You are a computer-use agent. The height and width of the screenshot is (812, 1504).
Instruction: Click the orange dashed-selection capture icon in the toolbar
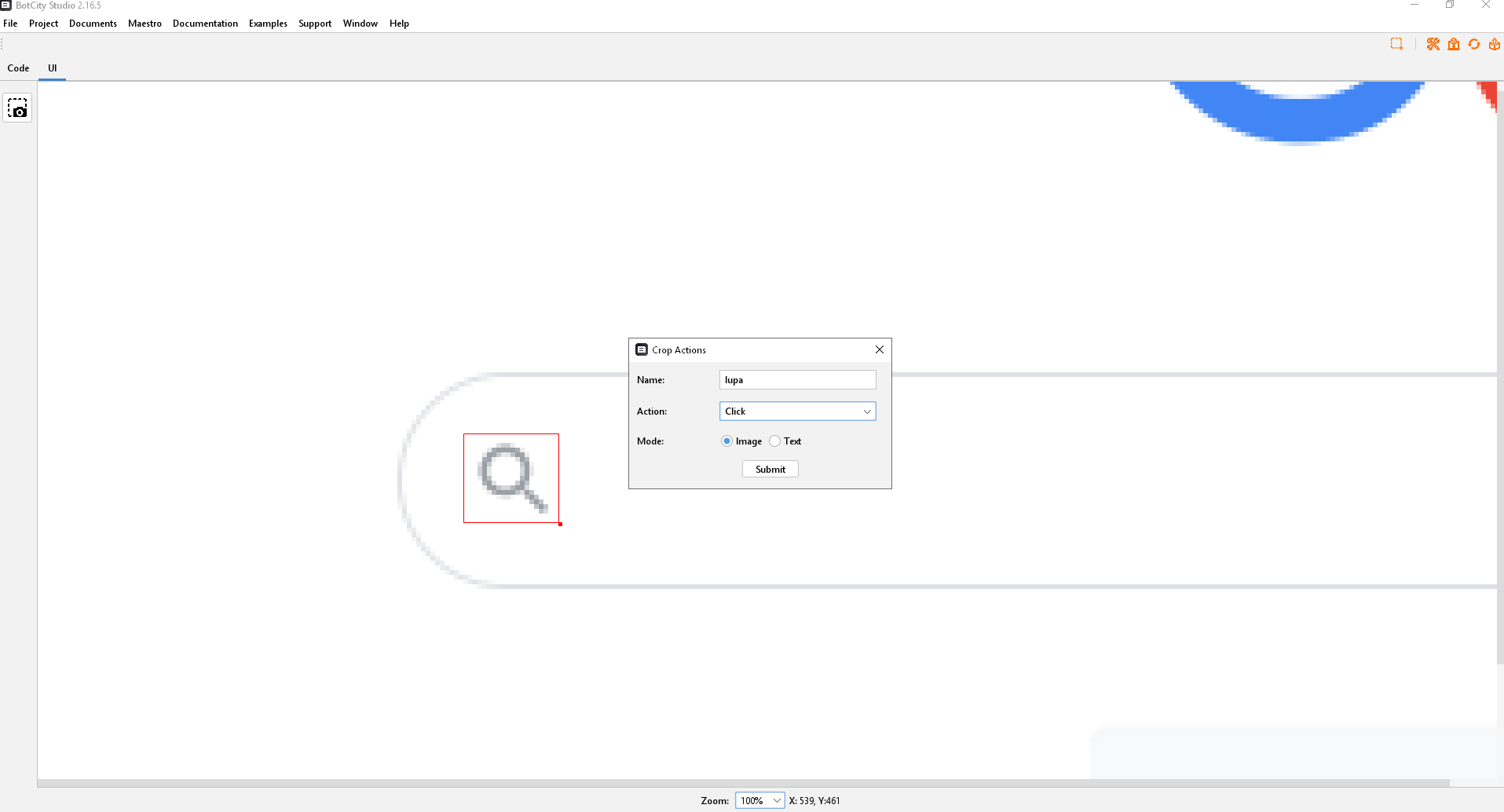pyautogui.click(x=1396, y=44)
